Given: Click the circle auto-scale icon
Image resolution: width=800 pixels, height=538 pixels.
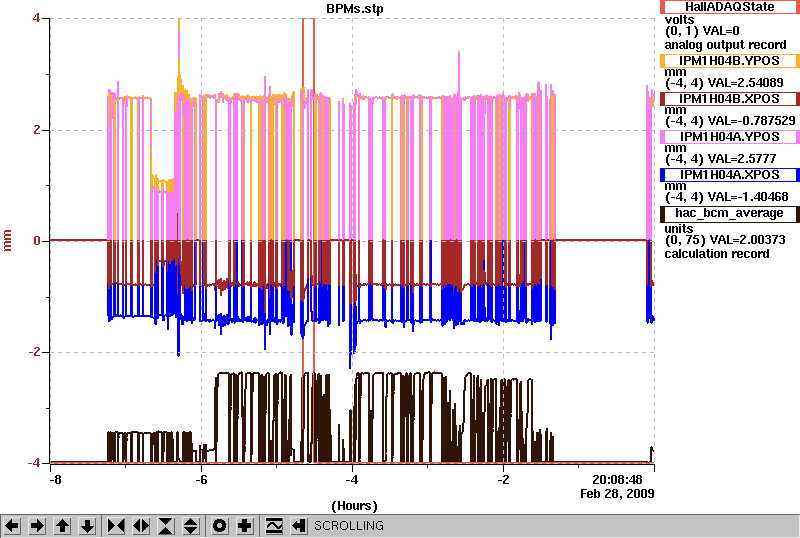Looking at the screenshot, I should click(219, 526).
